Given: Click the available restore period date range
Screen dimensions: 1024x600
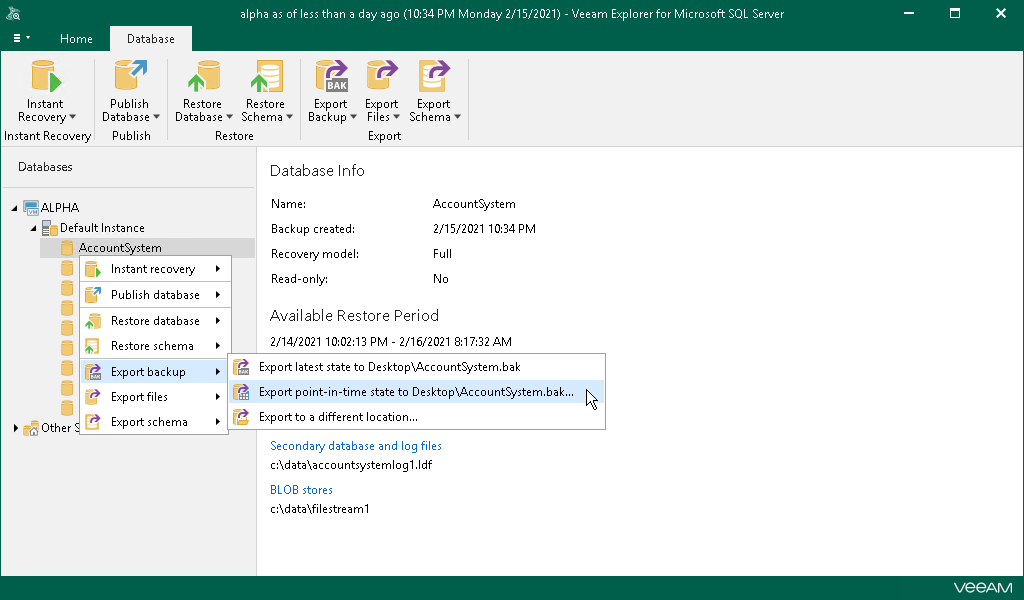Looking at the screenshot, I should 391,341.
